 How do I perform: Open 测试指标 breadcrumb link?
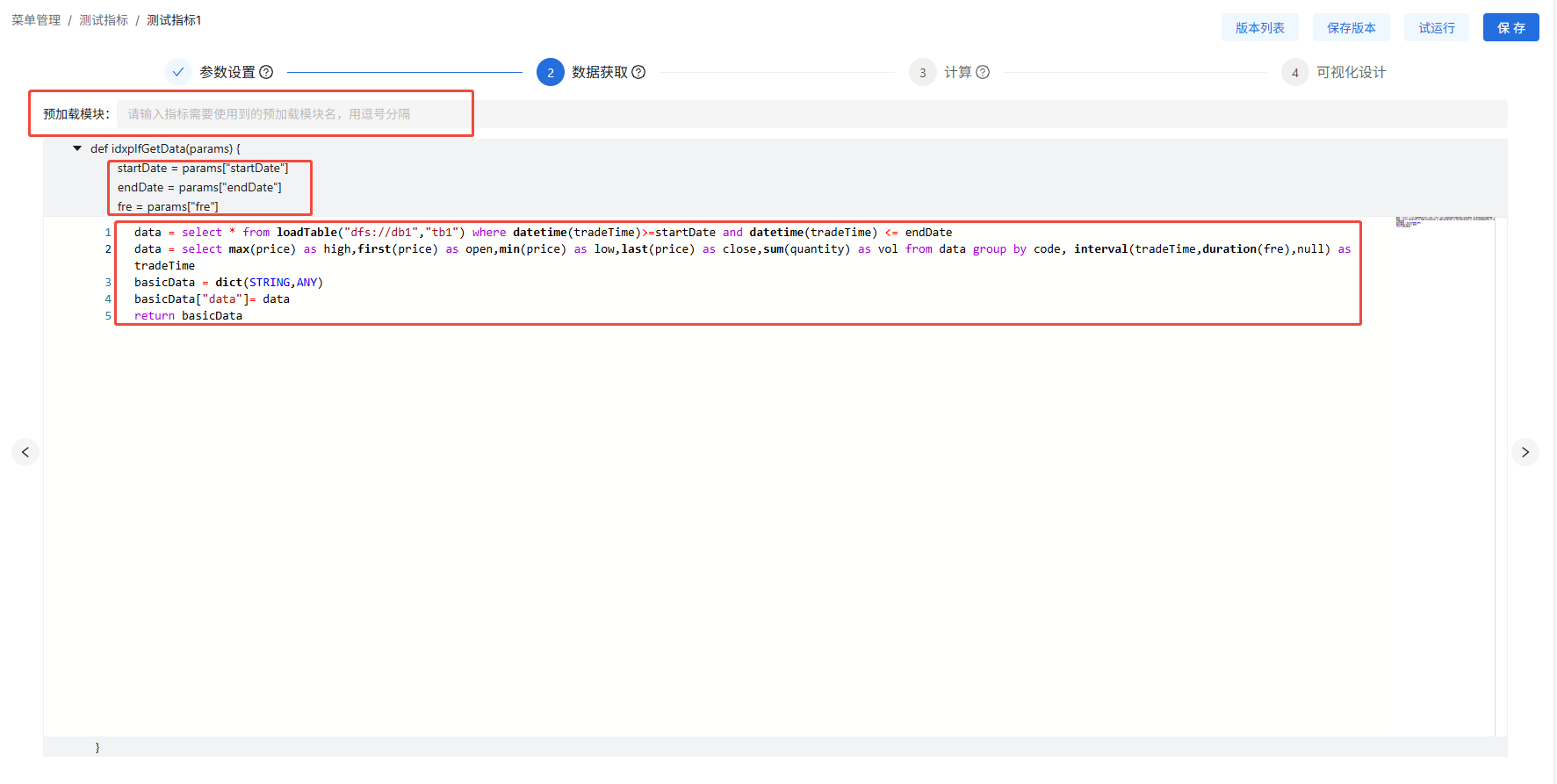pyautogui.click(x=104, y=20)
